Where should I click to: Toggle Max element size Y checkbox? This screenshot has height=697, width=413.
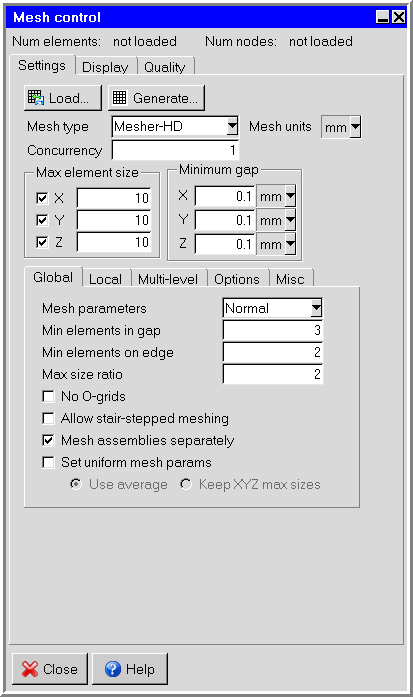pyautogui.click(x=42, y=220)
